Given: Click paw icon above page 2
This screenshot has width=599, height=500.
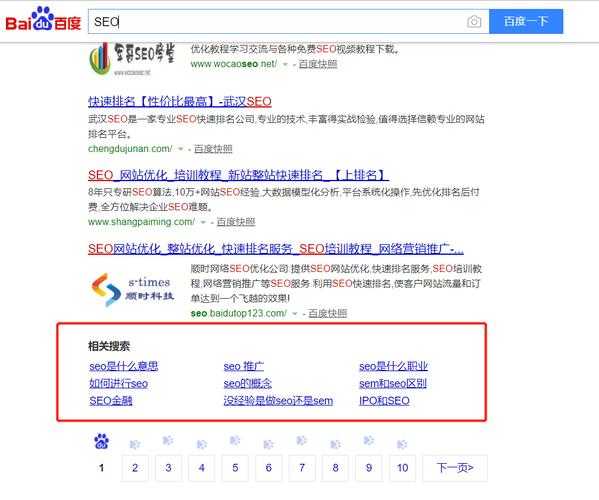Looking at the screenshot, I should click(134, 445).
